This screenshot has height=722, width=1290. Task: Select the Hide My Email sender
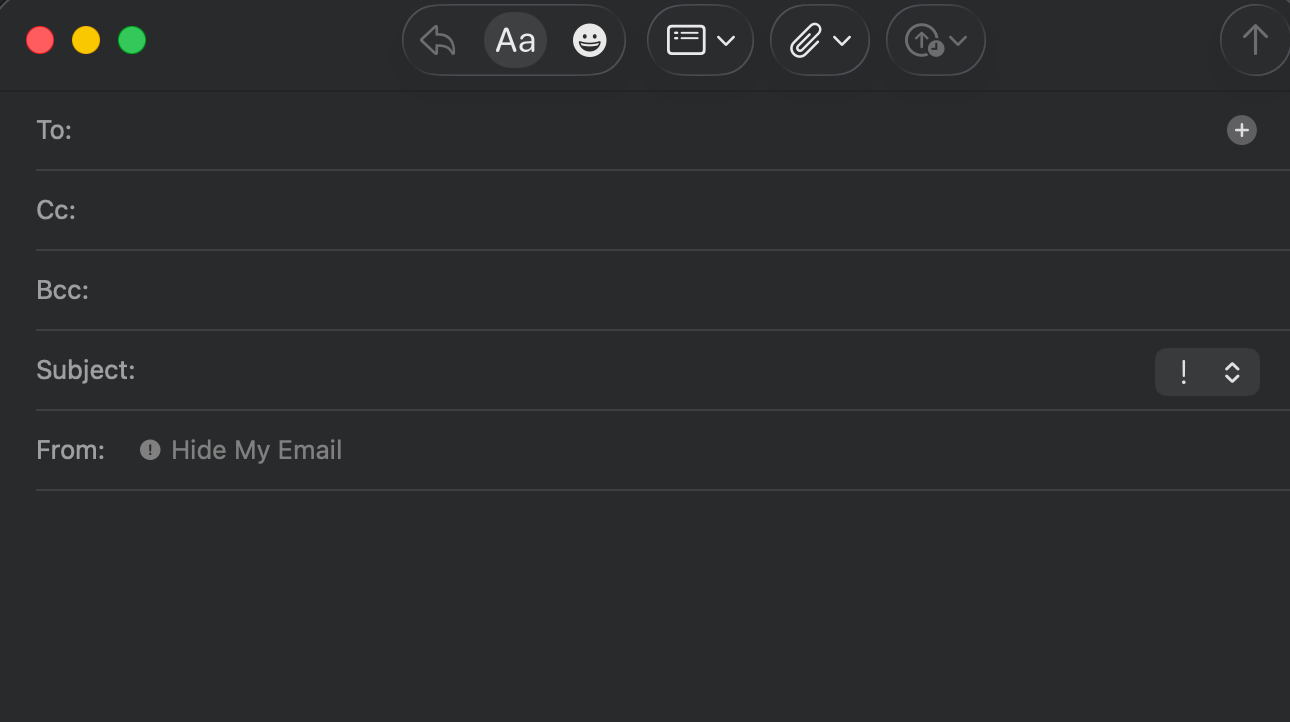coord(256,450)
